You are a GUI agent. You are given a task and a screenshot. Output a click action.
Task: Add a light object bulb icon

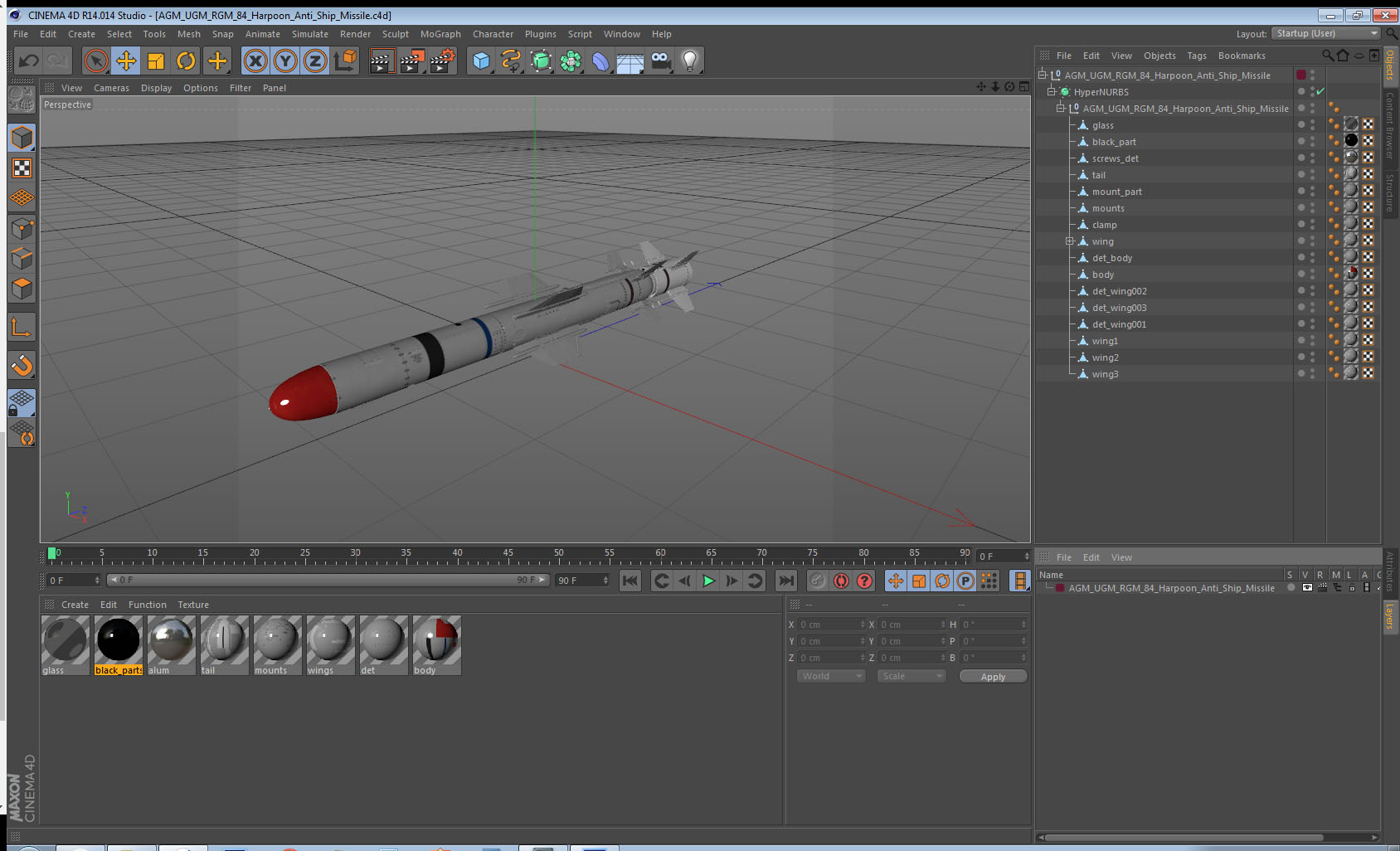[x=690, y=61]
